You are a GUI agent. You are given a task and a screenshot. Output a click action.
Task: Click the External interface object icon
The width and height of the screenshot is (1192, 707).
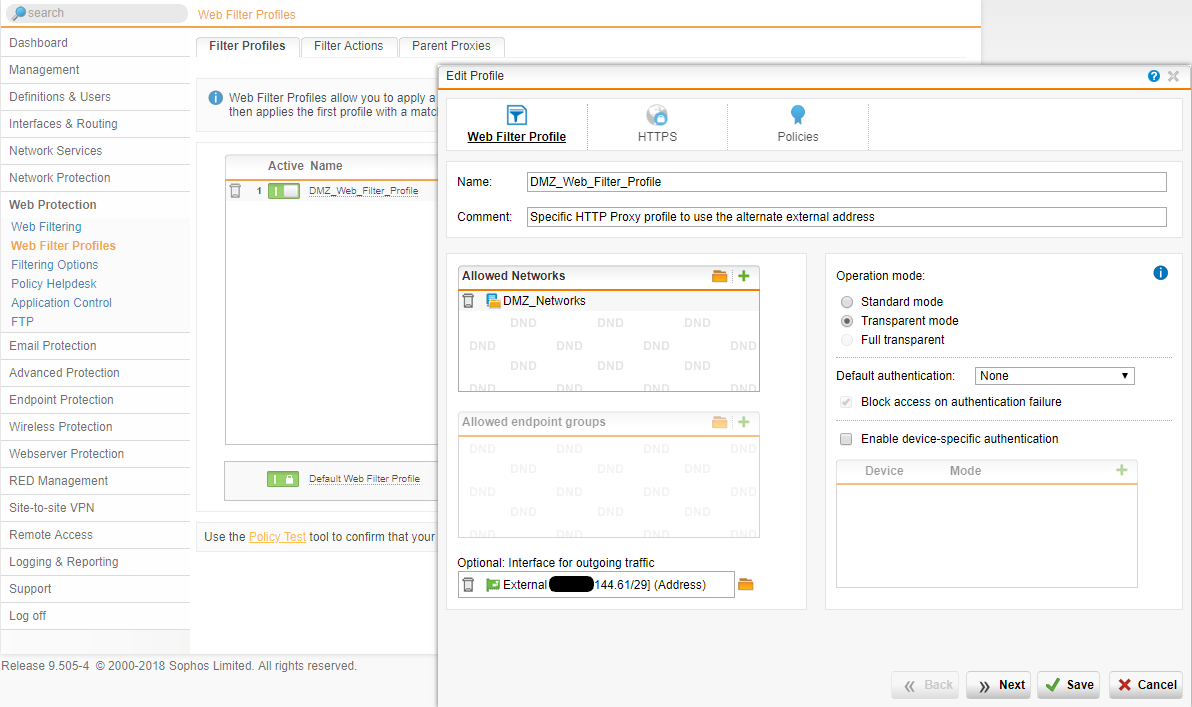click(493, 585)
